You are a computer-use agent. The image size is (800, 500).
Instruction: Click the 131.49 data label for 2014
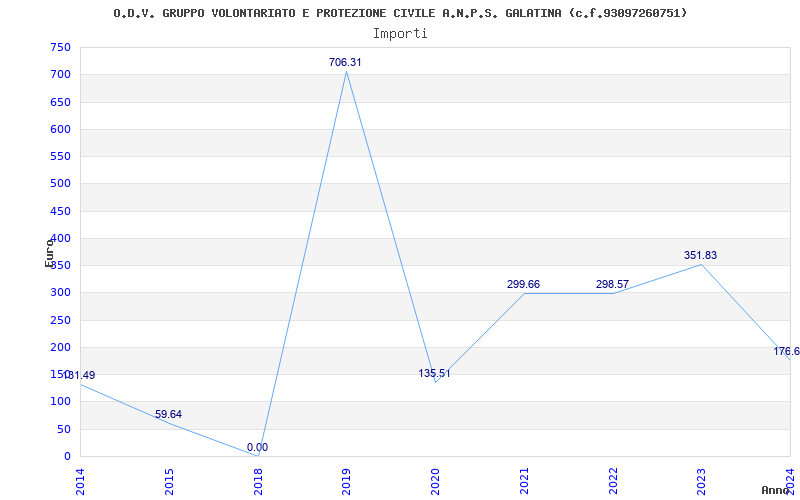coord(79,376)
